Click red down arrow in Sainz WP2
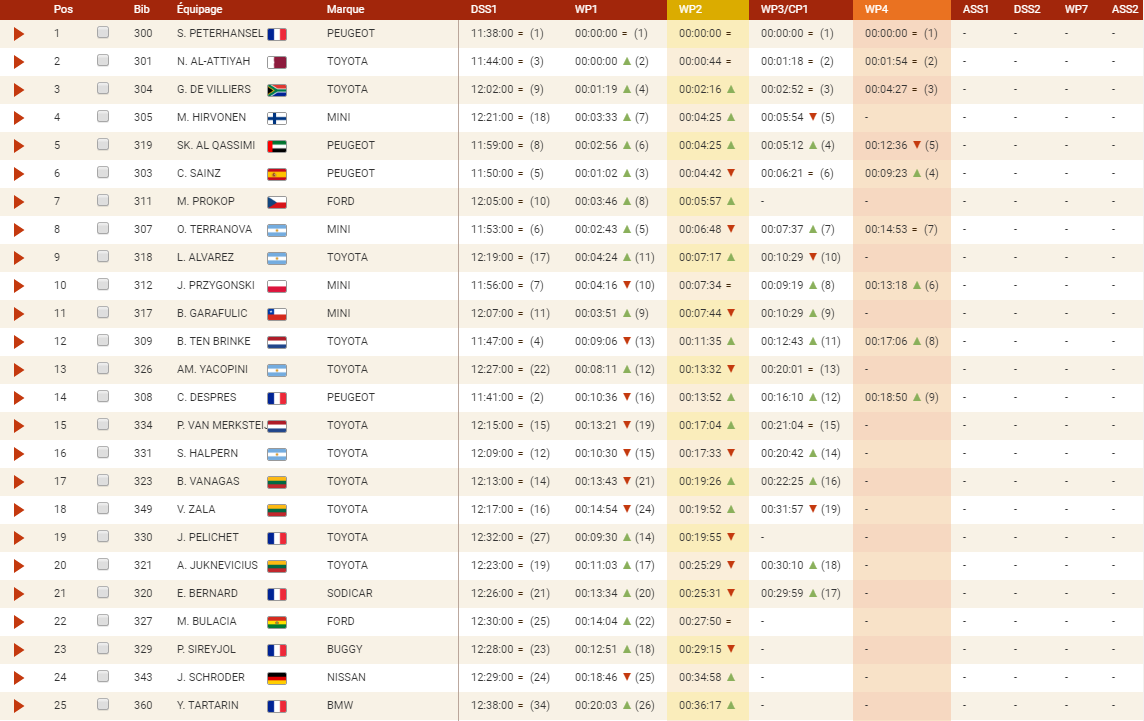 731,173
